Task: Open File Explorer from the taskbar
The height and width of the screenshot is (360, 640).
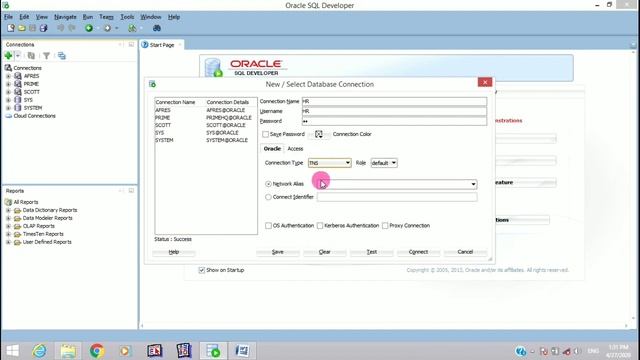Action: click(x=68, y=351)
